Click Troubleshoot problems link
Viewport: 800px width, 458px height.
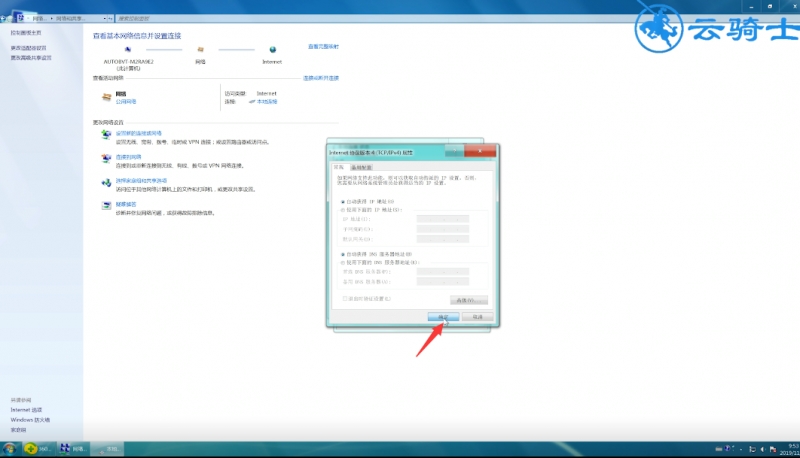click(126, 204)
